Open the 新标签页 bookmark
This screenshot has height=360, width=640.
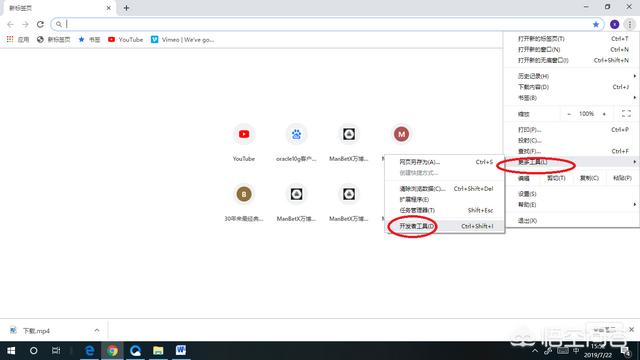point(53,40)
